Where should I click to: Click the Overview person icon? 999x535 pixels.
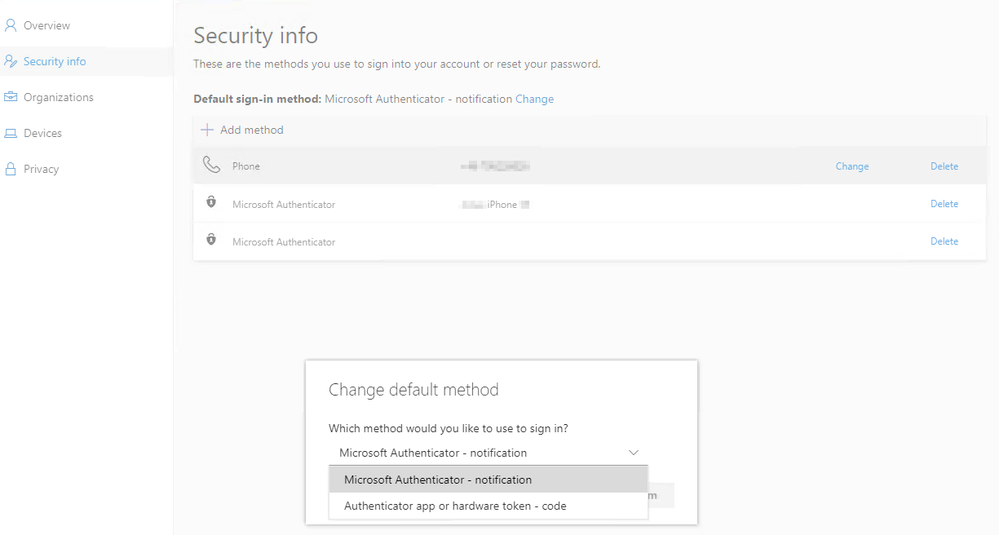pyautogui.click(x=11, y=25)
